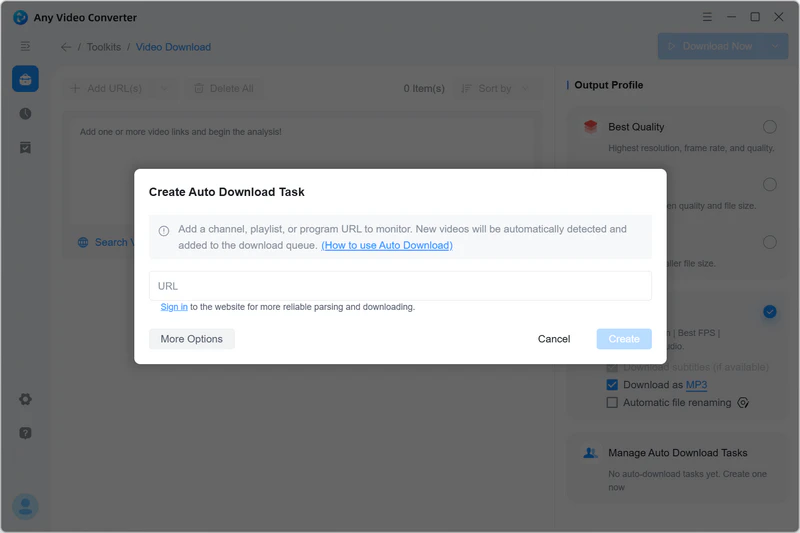Click the user account avatar icon
Viewport: 800px width, 533px height.
[x=26, y=506]
